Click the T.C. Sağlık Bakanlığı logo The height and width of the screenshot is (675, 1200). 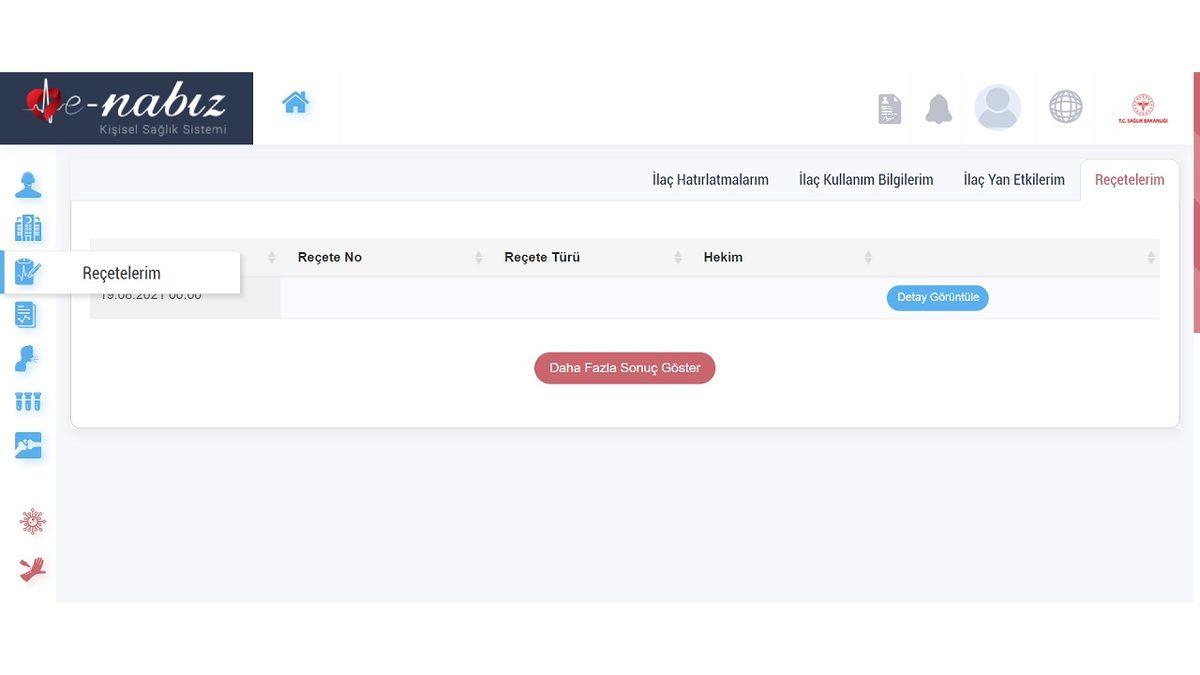pyautogui.click(x=1142, y=109)
